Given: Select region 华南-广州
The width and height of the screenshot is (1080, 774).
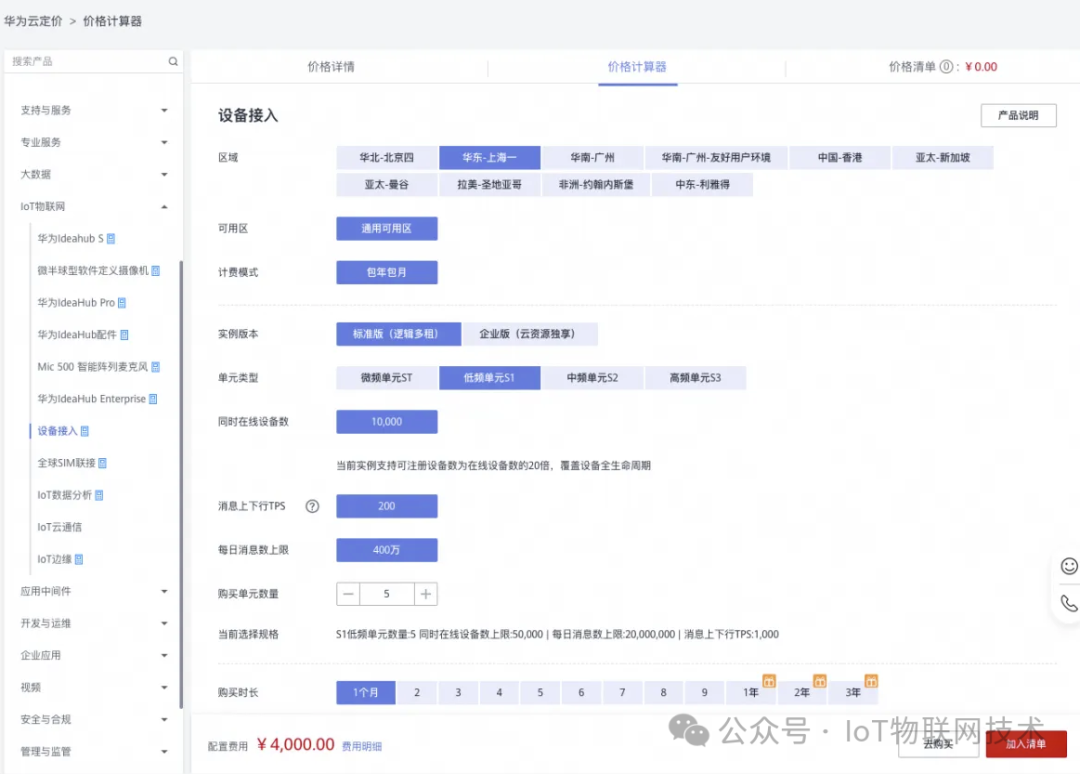Looking at the screenshot, I should click(x=592, y=158).
